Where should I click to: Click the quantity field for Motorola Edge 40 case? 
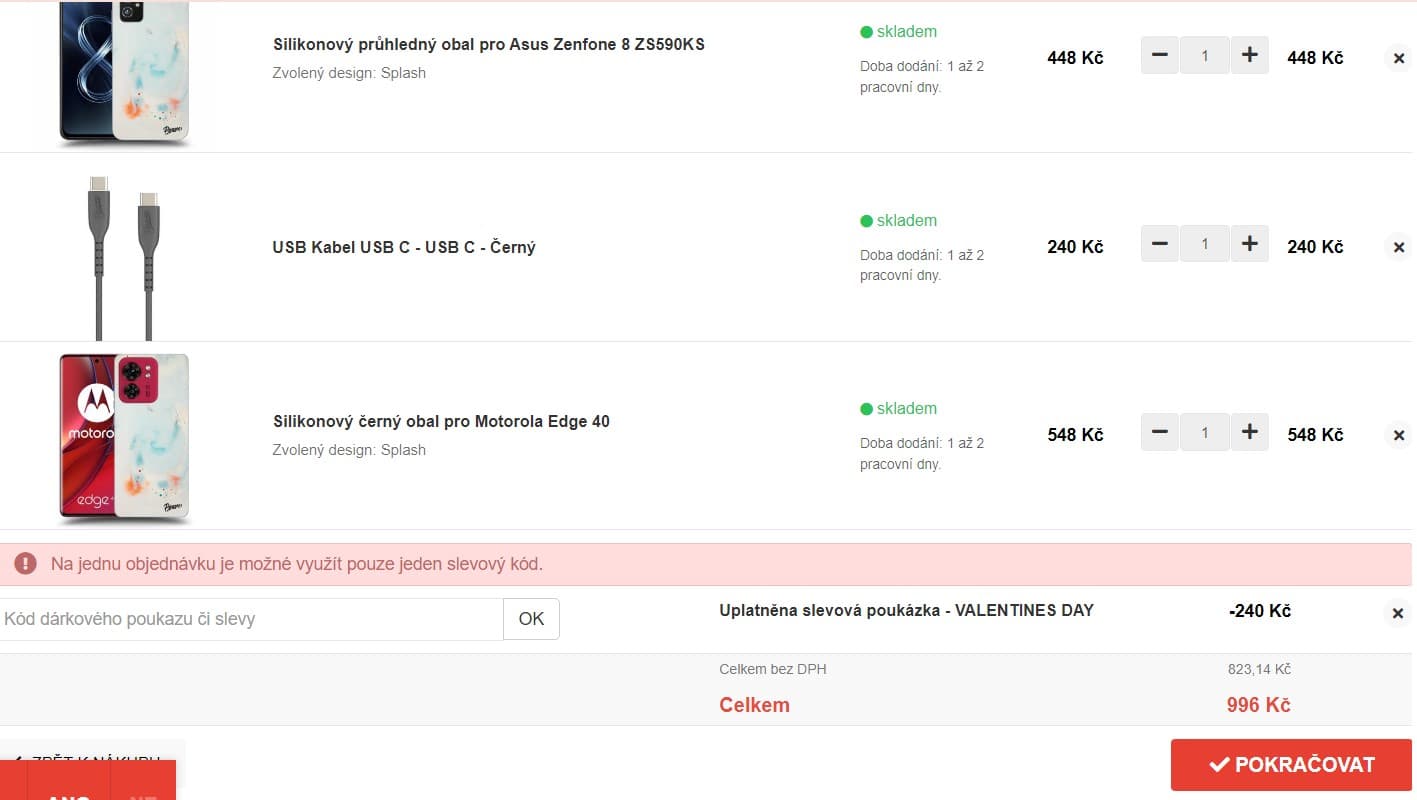pos(1204,432)
